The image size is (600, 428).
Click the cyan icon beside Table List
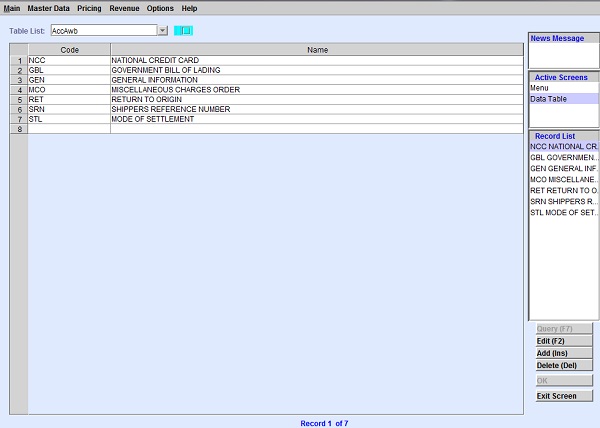tap(183, 31)
